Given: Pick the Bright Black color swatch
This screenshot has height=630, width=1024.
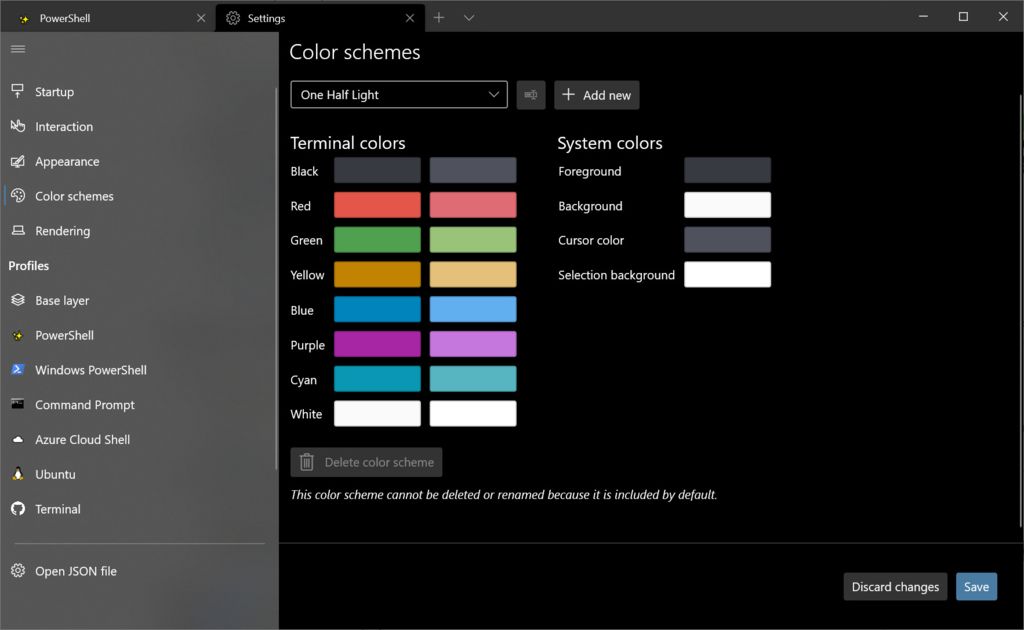Looking at the screenshot, I should 473,170.
